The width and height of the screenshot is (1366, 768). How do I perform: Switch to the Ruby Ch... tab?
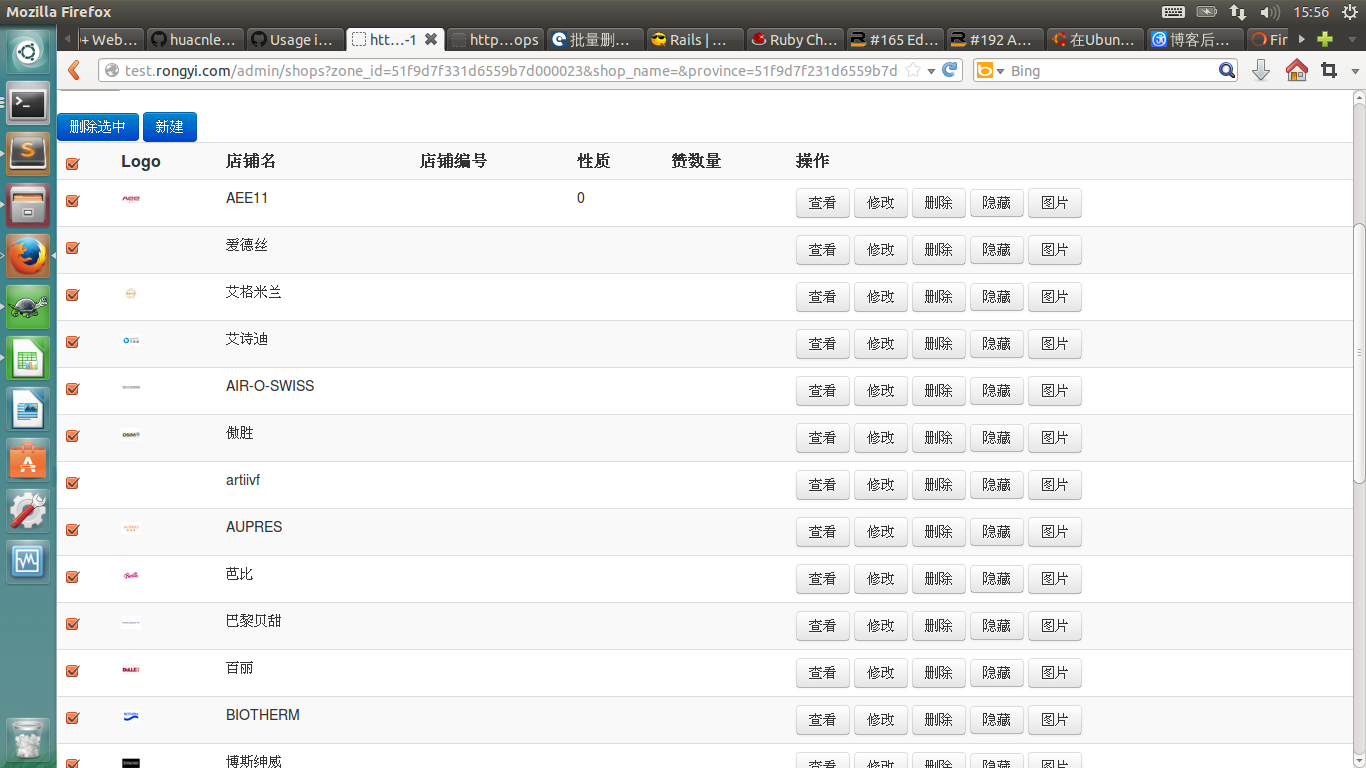[795, 40]
